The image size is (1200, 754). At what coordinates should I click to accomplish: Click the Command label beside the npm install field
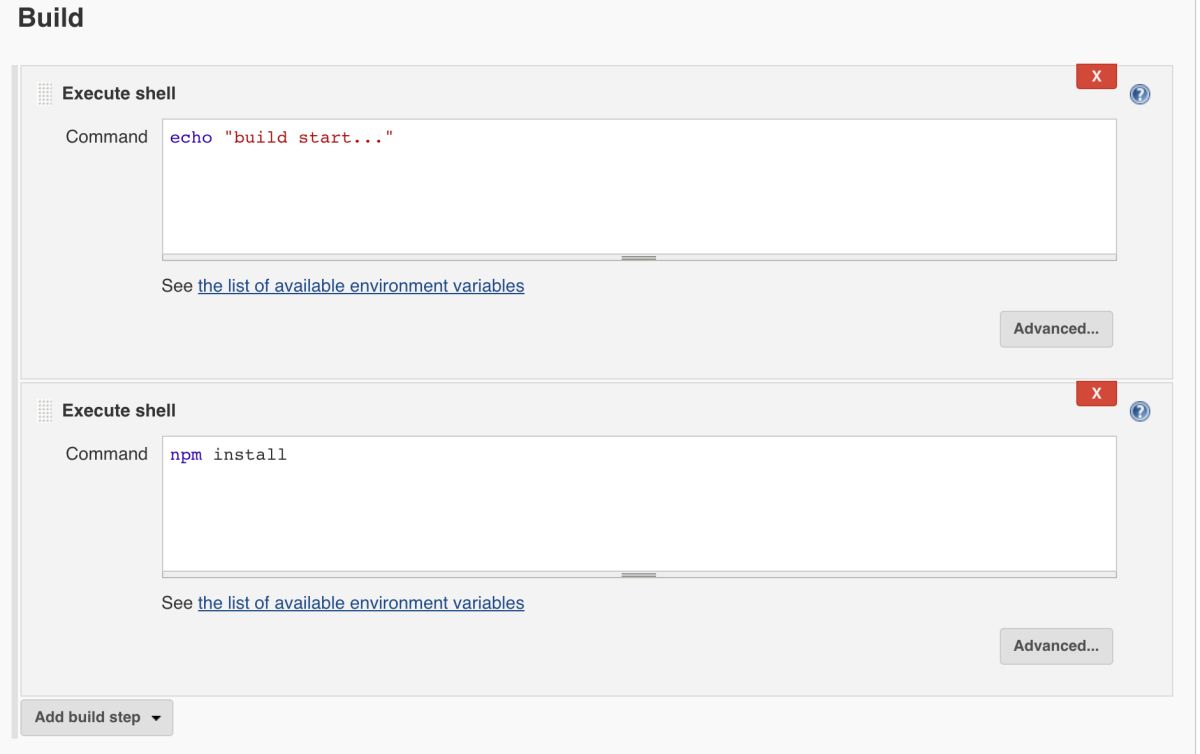106,454
